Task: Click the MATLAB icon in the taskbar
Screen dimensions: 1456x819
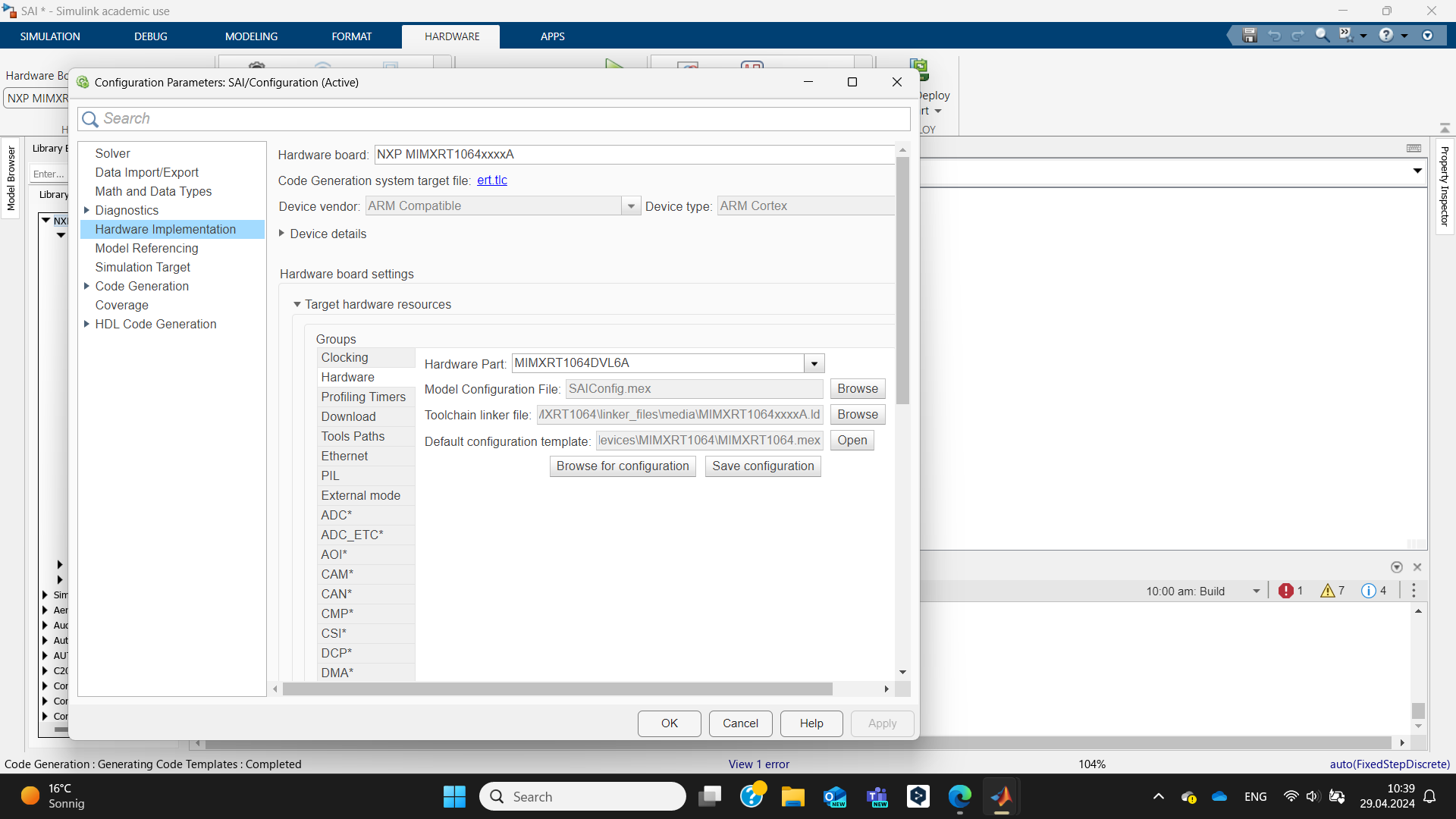Action: point(1001,796)
